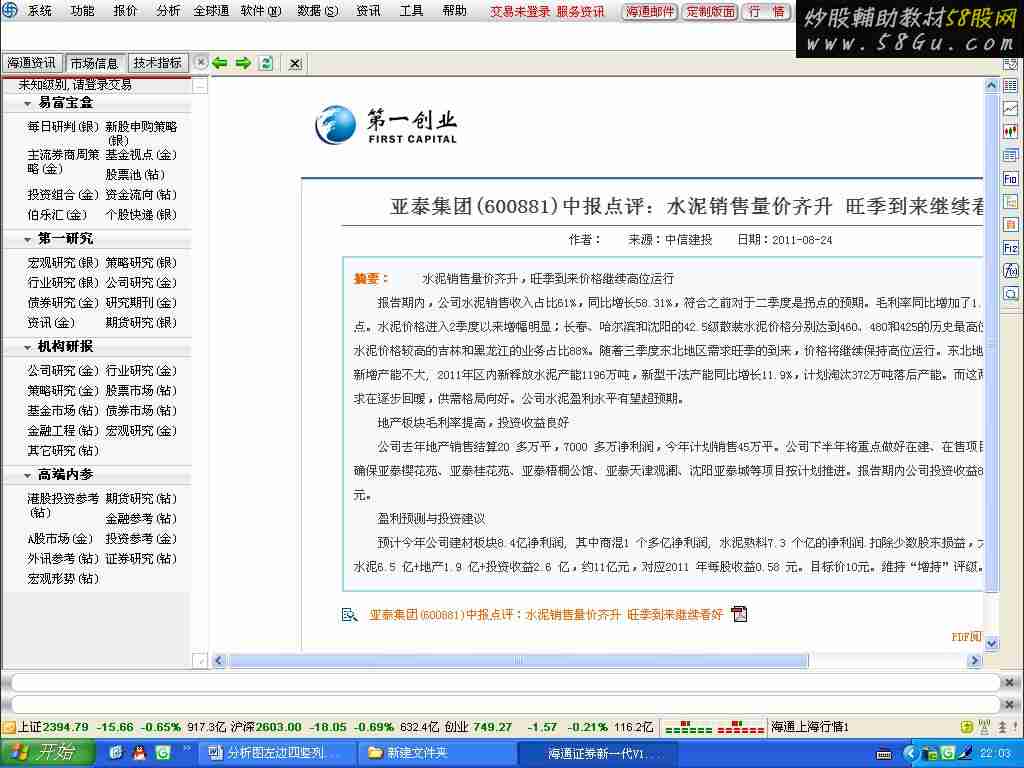Click the on-screen keyboard tray icon

tap(884, 754)
